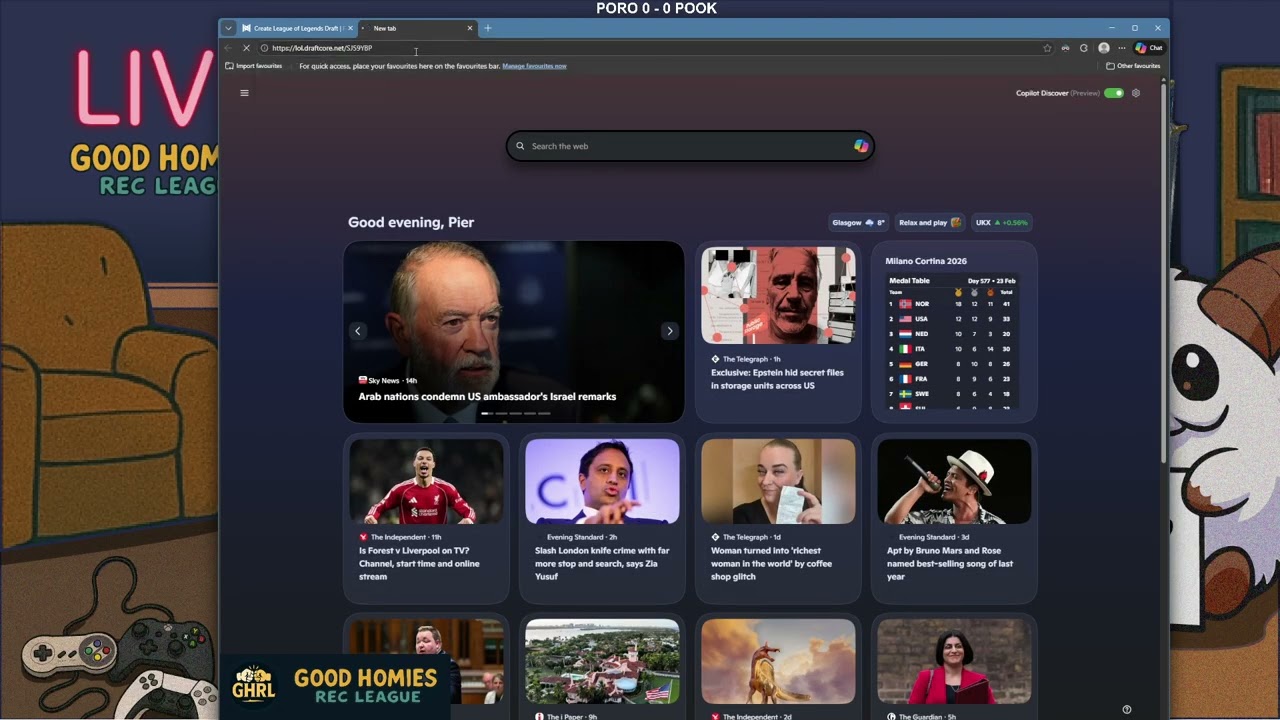Click the Sky News source label
This screenshot has width=1280, height=720.
pyautogui.click(x=384, y=381)
